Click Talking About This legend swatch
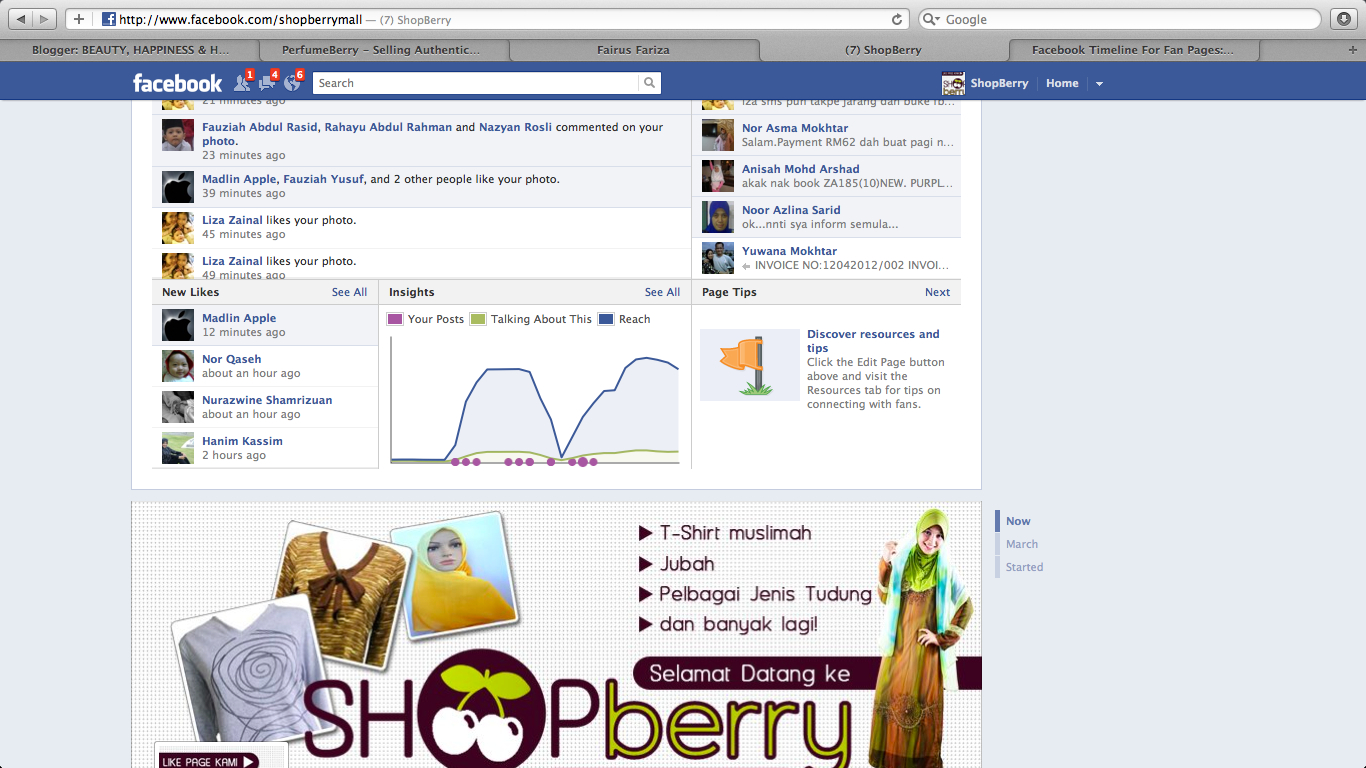Screen dimensions: 1366x768 [x=478, y=319]
